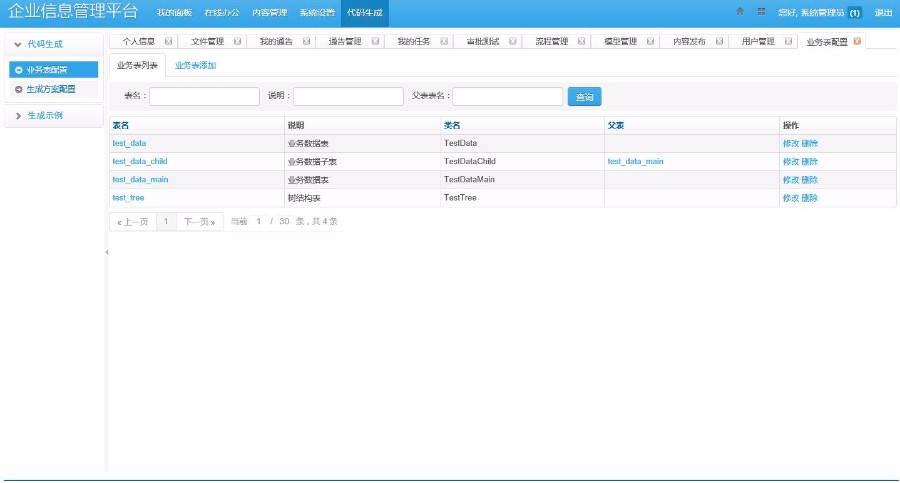This screenshot has height=483, width=900.
Task: Open the grid layout icon in header
Action: [x=762, y=11]
